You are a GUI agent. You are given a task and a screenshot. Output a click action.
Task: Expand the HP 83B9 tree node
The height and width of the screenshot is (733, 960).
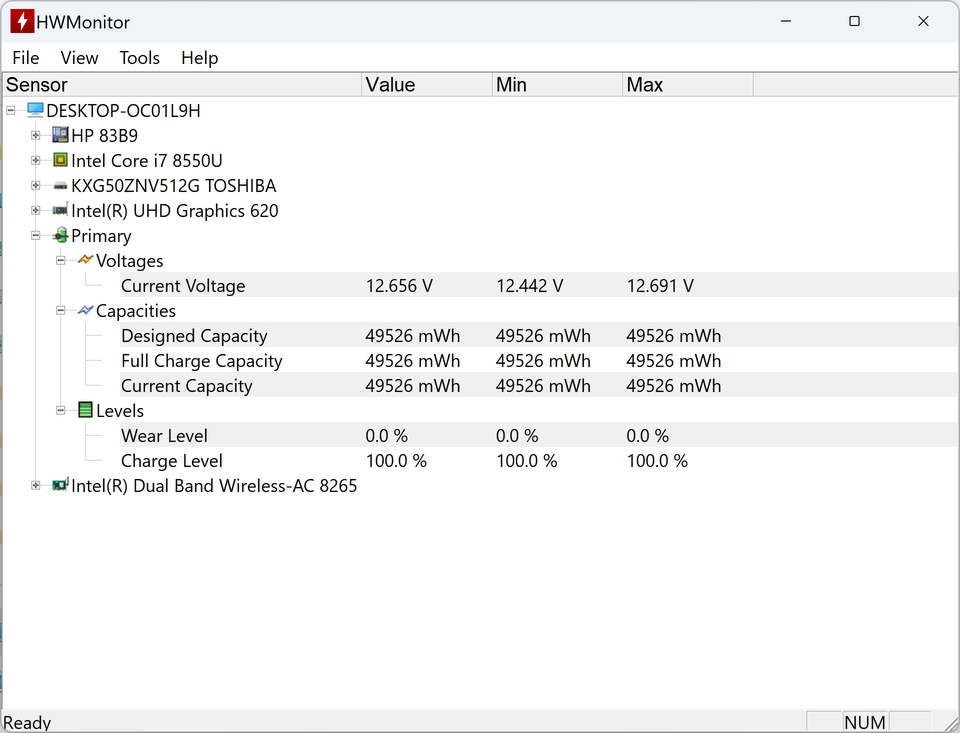tap(36, 135)
